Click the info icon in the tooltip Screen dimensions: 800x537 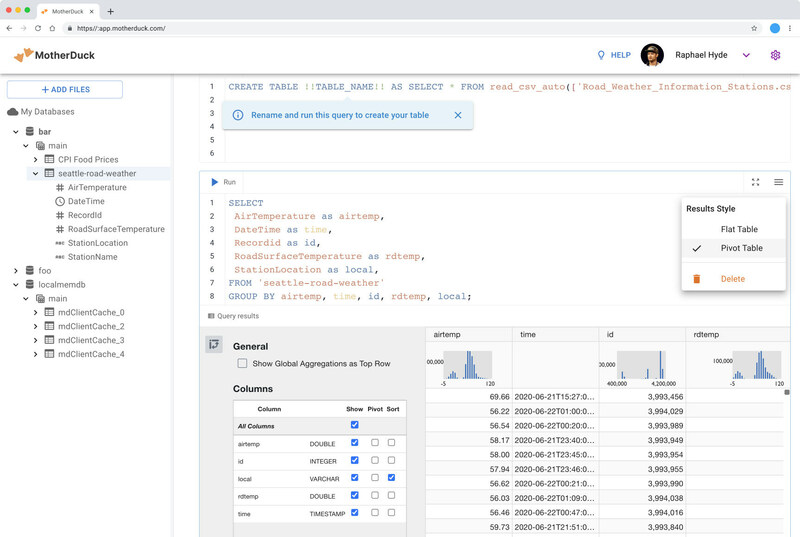pyautogui.click(x=238, y=115)
